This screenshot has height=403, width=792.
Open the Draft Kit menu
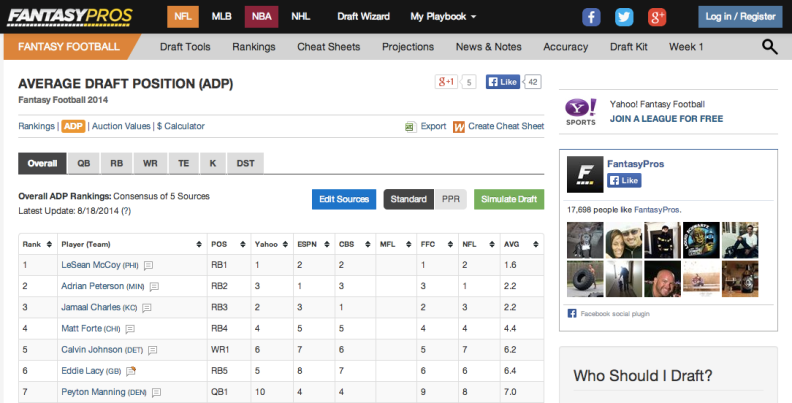coord(629,47)
